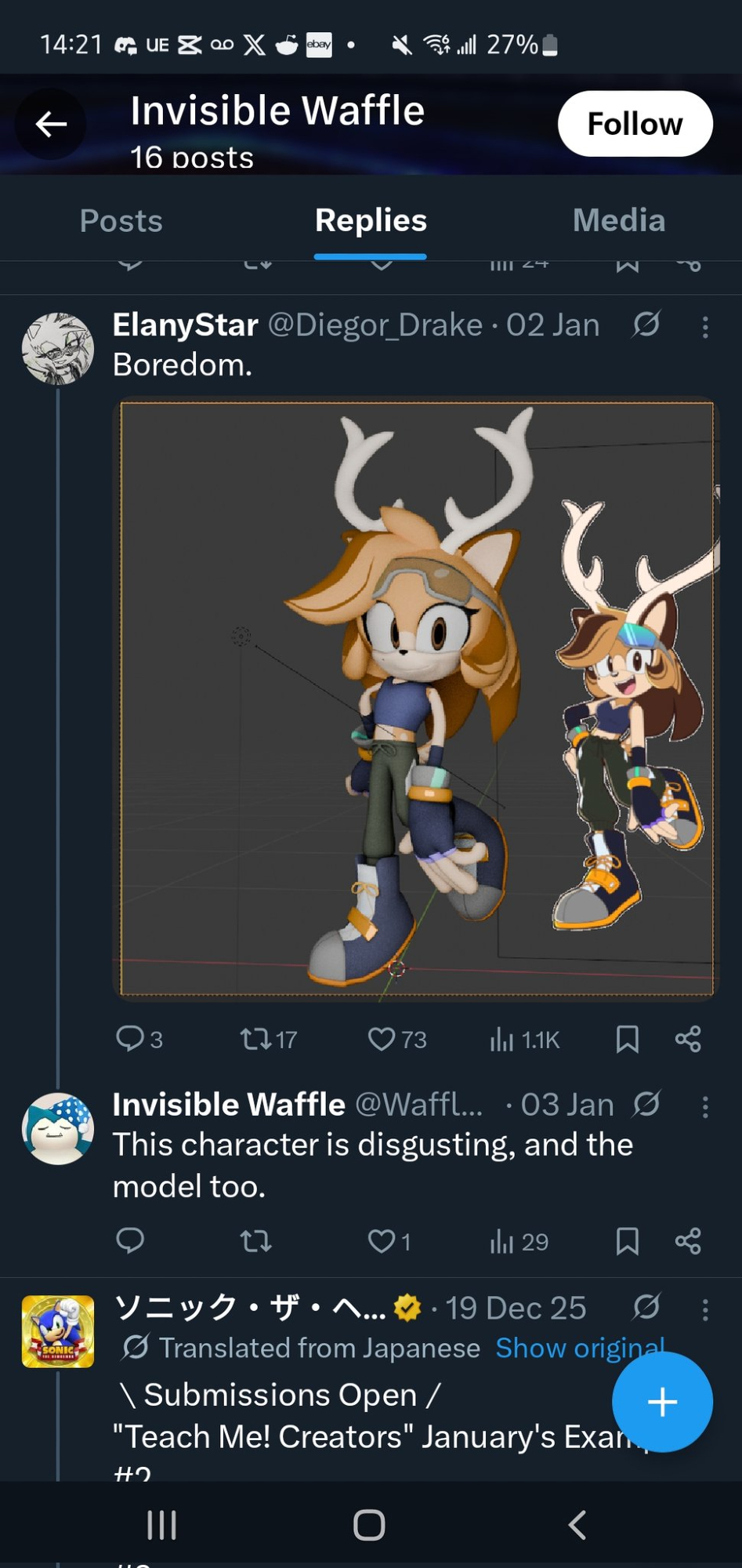Open ElanyStar's profile avatar

tap(57, 349)
